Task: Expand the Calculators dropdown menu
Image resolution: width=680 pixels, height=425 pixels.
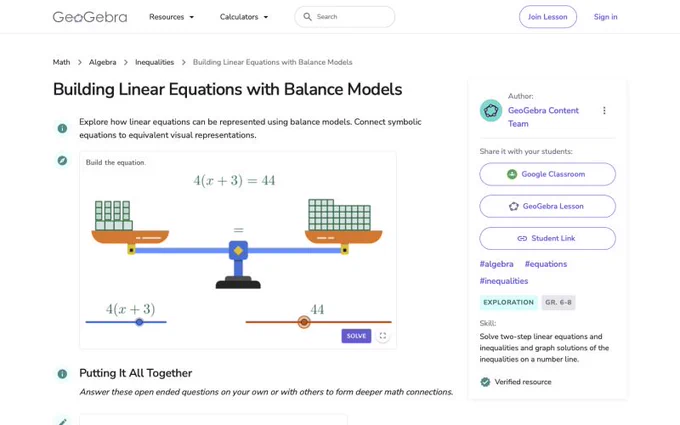Action: (244, 17)
